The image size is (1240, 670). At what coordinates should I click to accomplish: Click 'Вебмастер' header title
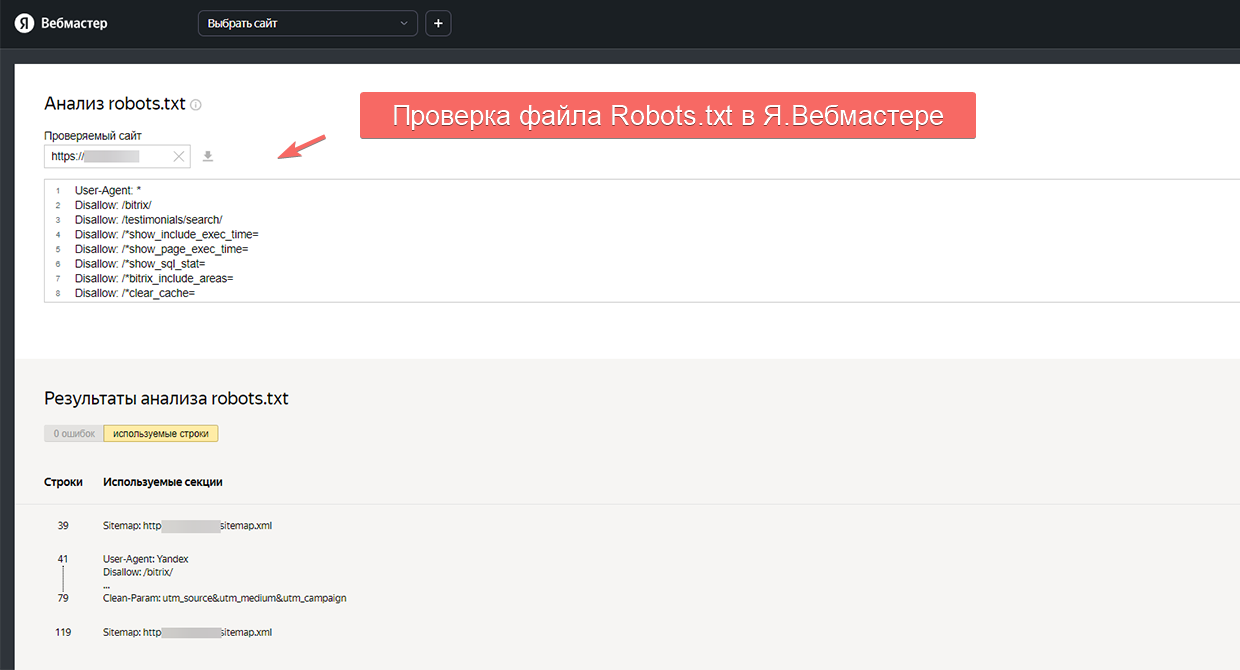tap(74, 23)
